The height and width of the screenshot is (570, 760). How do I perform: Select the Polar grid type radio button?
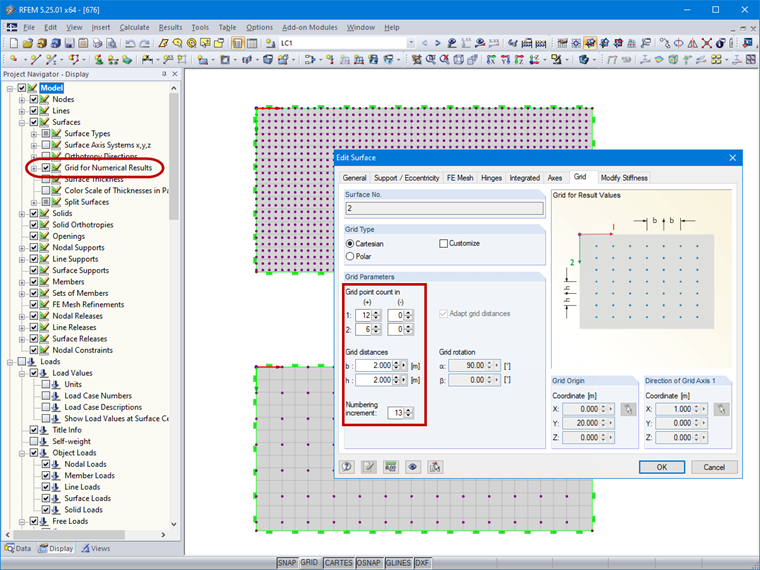pos(350,256)
